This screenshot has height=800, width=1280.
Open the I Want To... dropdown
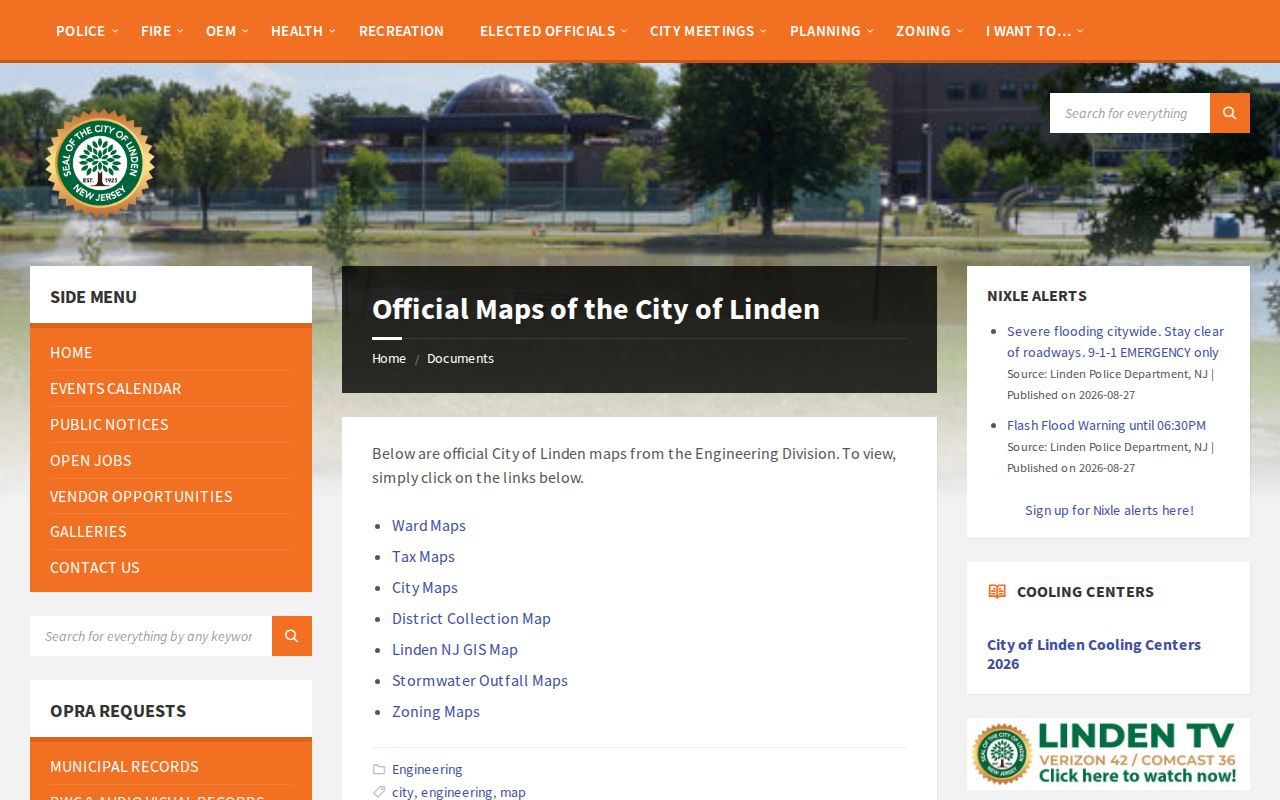pyautogui.click(x=1035, y=31)
